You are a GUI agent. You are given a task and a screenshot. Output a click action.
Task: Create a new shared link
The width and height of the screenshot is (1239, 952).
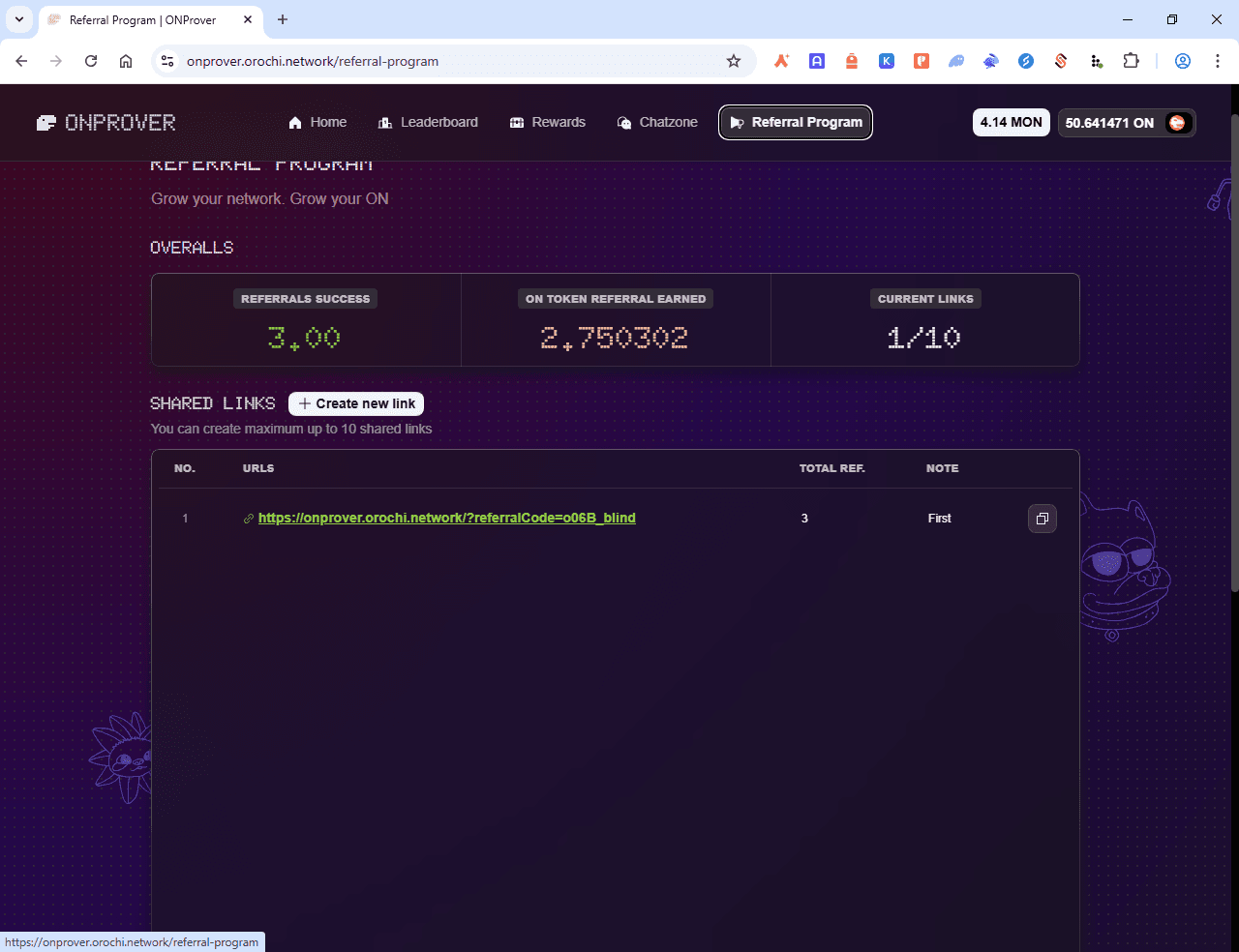(356, 403)
